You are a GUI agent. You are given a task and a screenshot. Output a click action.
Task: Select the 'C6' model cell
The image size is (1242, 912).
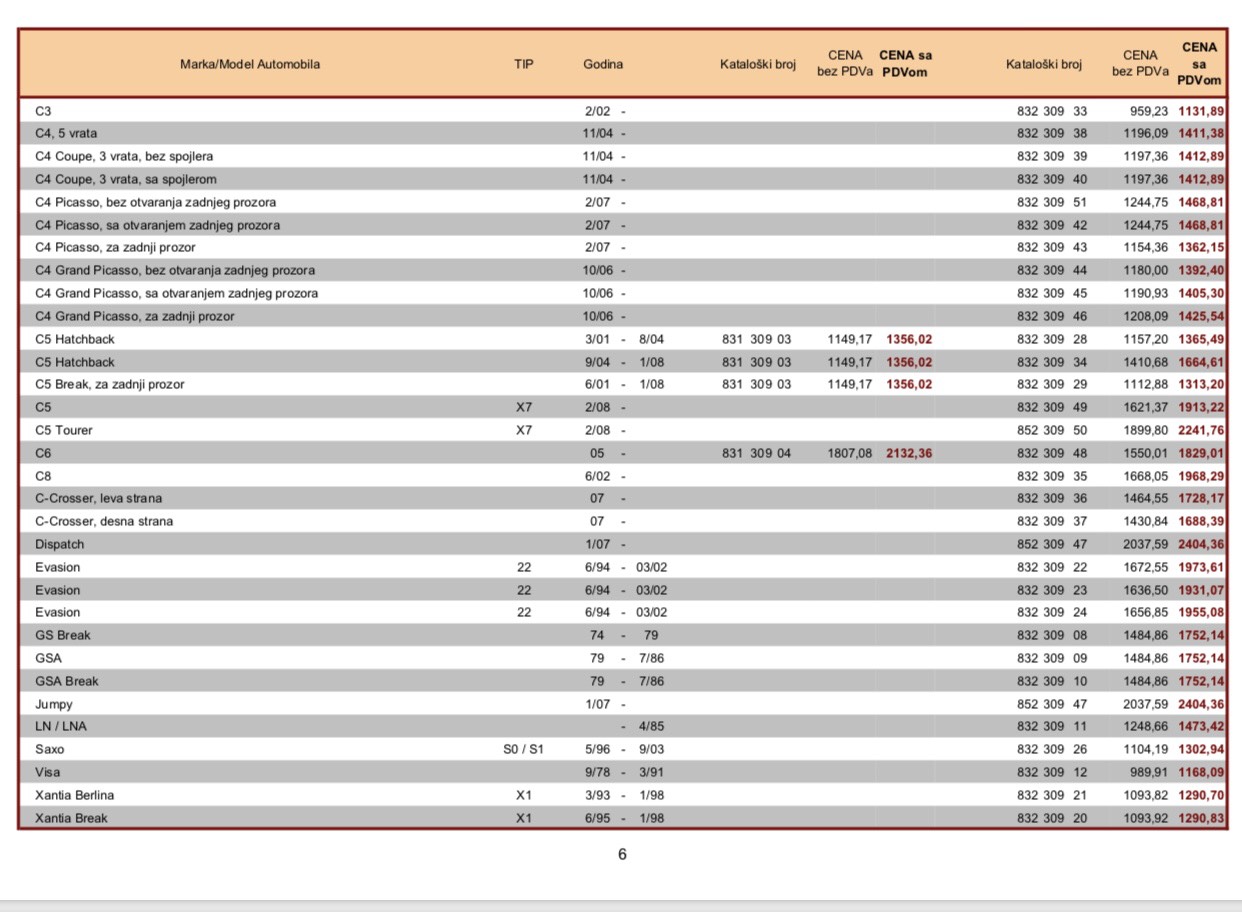(x=43, y=453)
